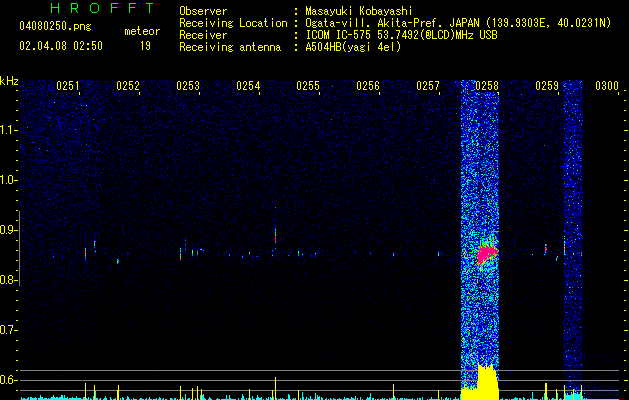Click the meteor label
The width and height of the screenshot is (629, 400).
[x=142, y=31]
